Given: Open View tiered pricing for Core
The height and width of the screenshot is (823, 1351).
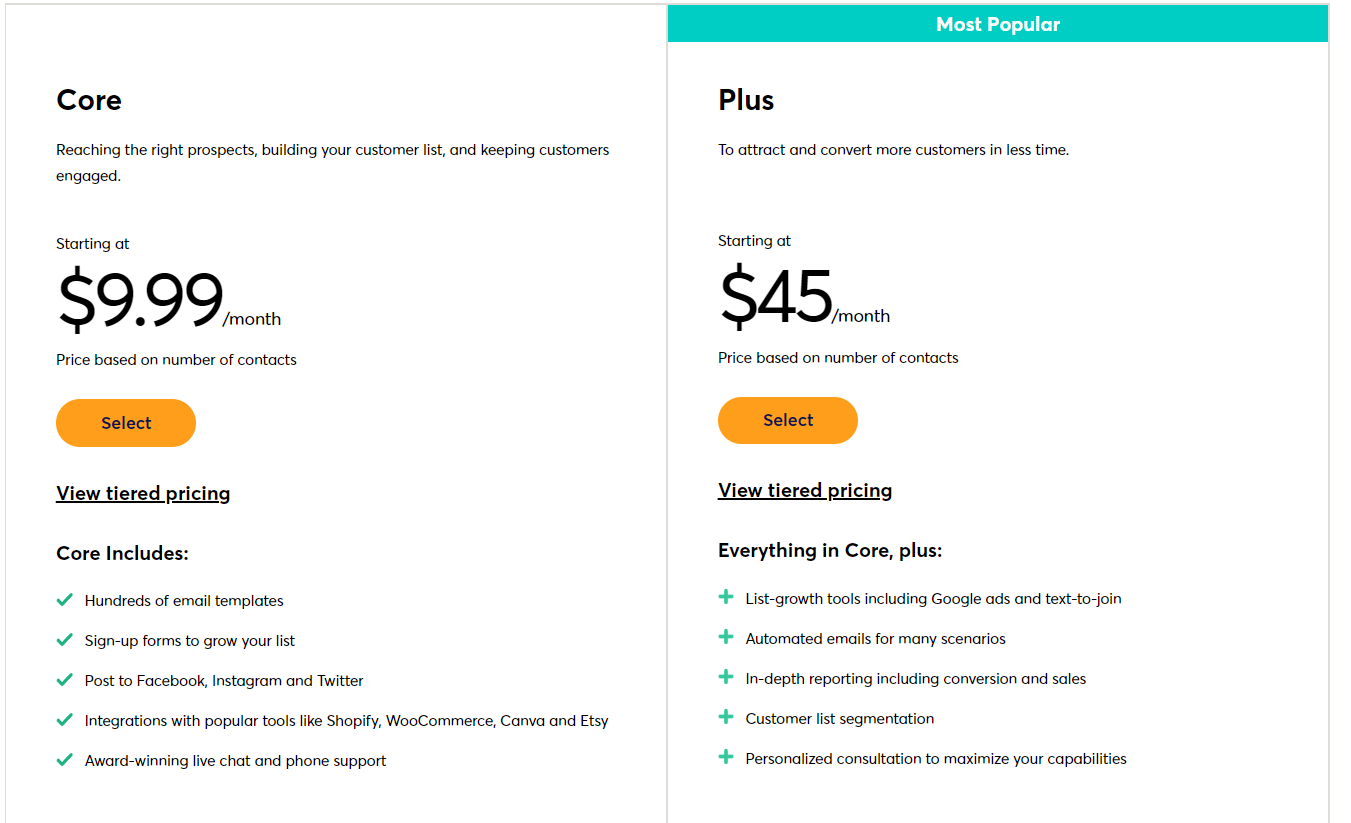Looking at the screenshot, I should coord(143,493).
